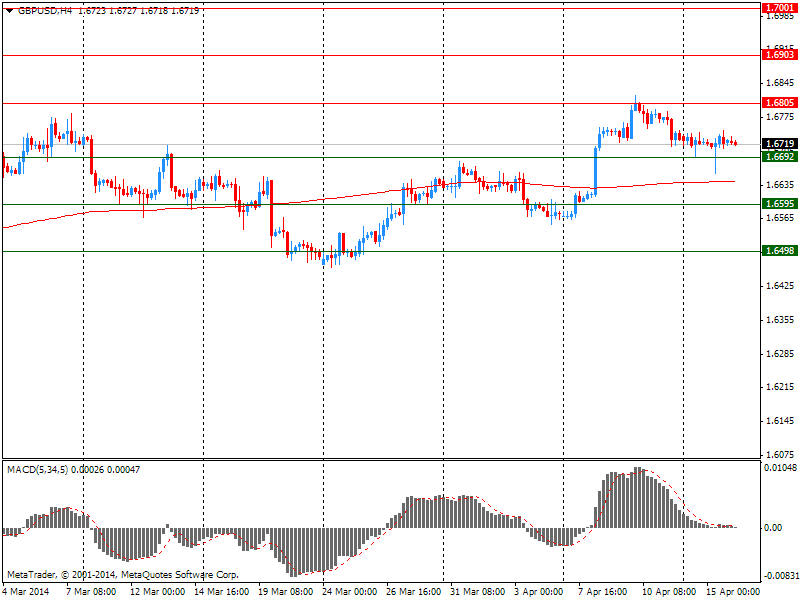Click the 7 Apr 16:00 time label
This screenshot has width=800, height=600.
pyautogui.click(x=604, y=592)
